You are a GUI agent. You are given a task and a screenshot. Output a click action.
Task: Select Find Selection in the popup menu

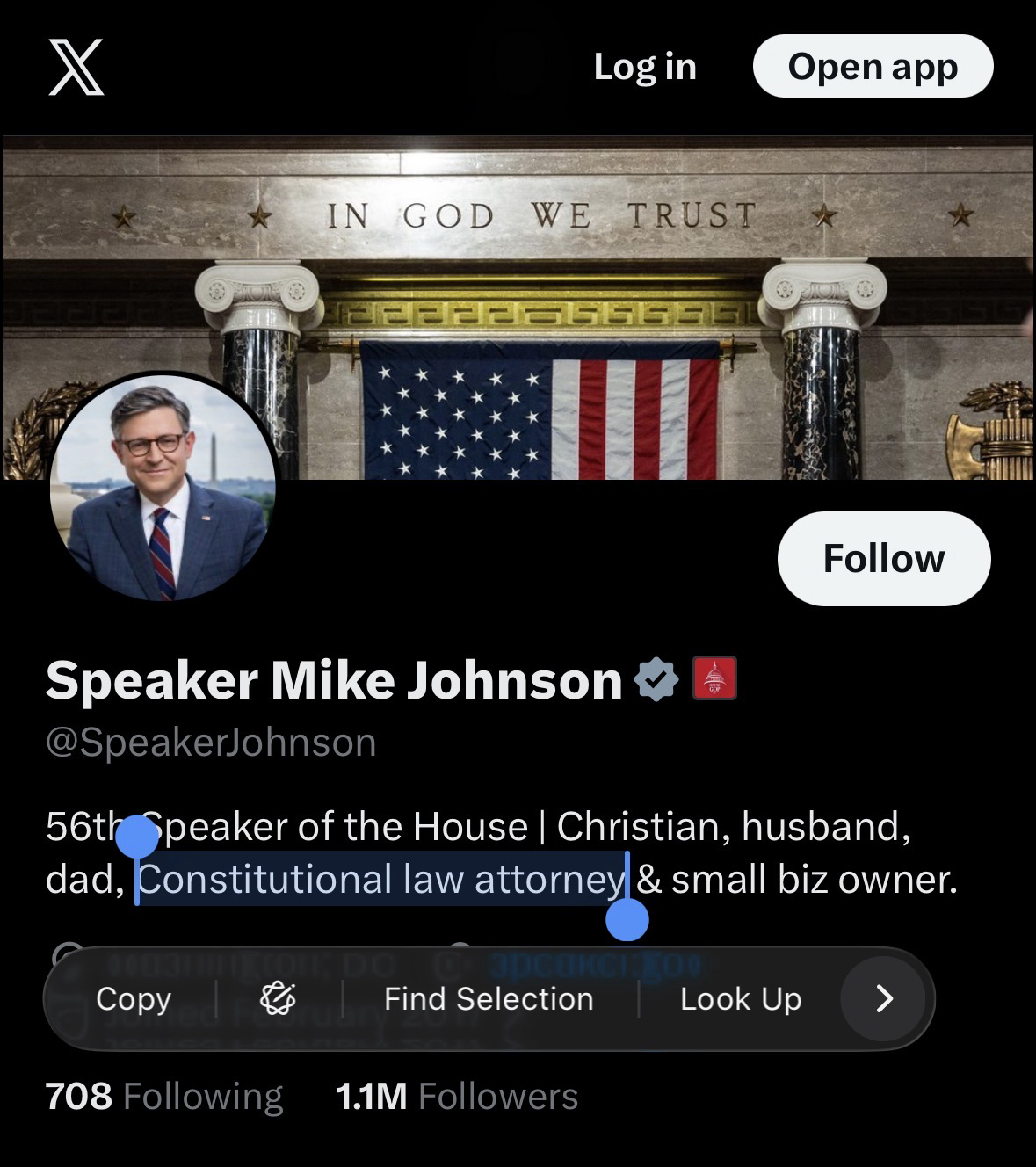(489, 999)
